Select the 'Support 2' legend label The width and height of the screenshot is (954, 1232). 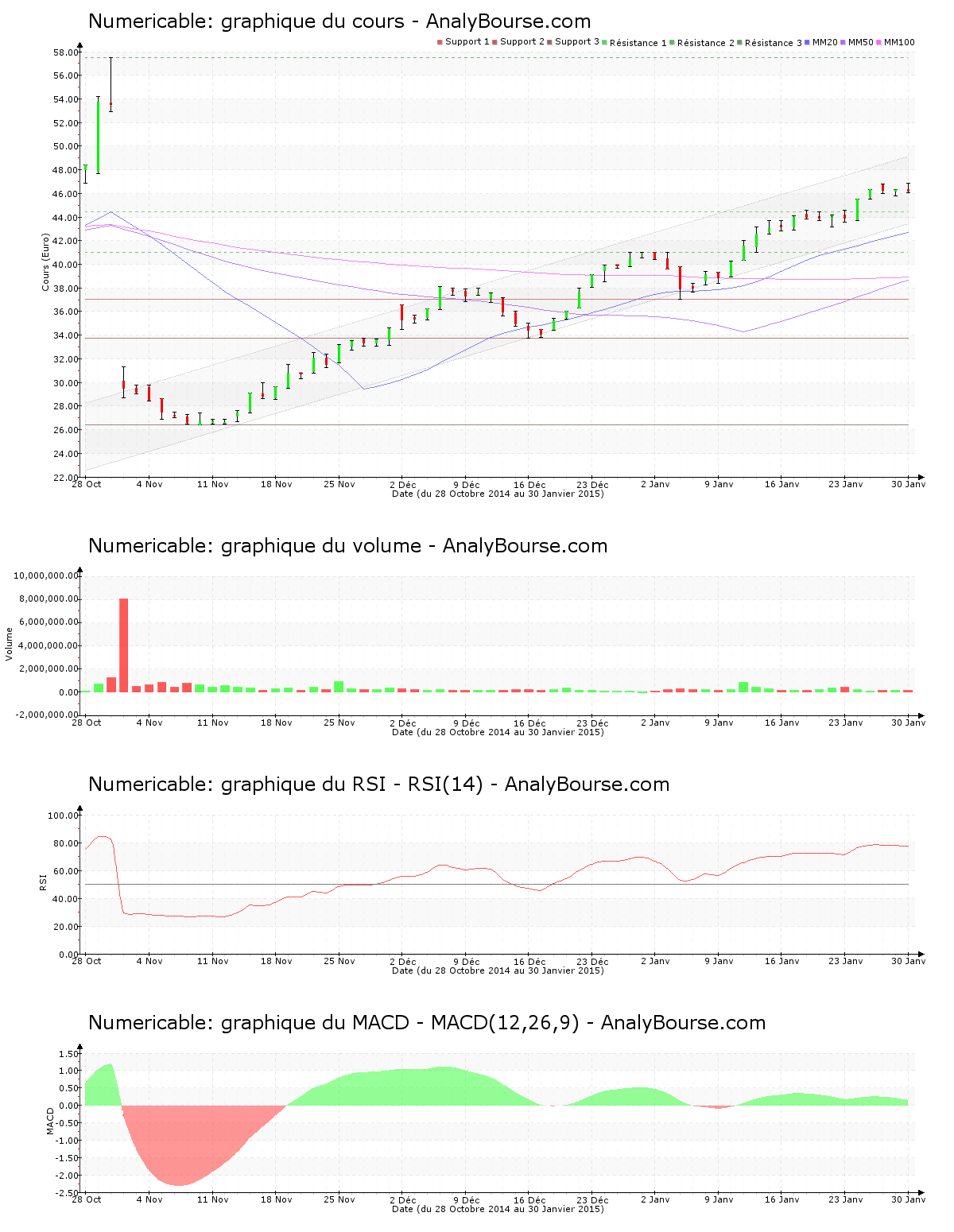pyautogui.click(x=522, y=42)
